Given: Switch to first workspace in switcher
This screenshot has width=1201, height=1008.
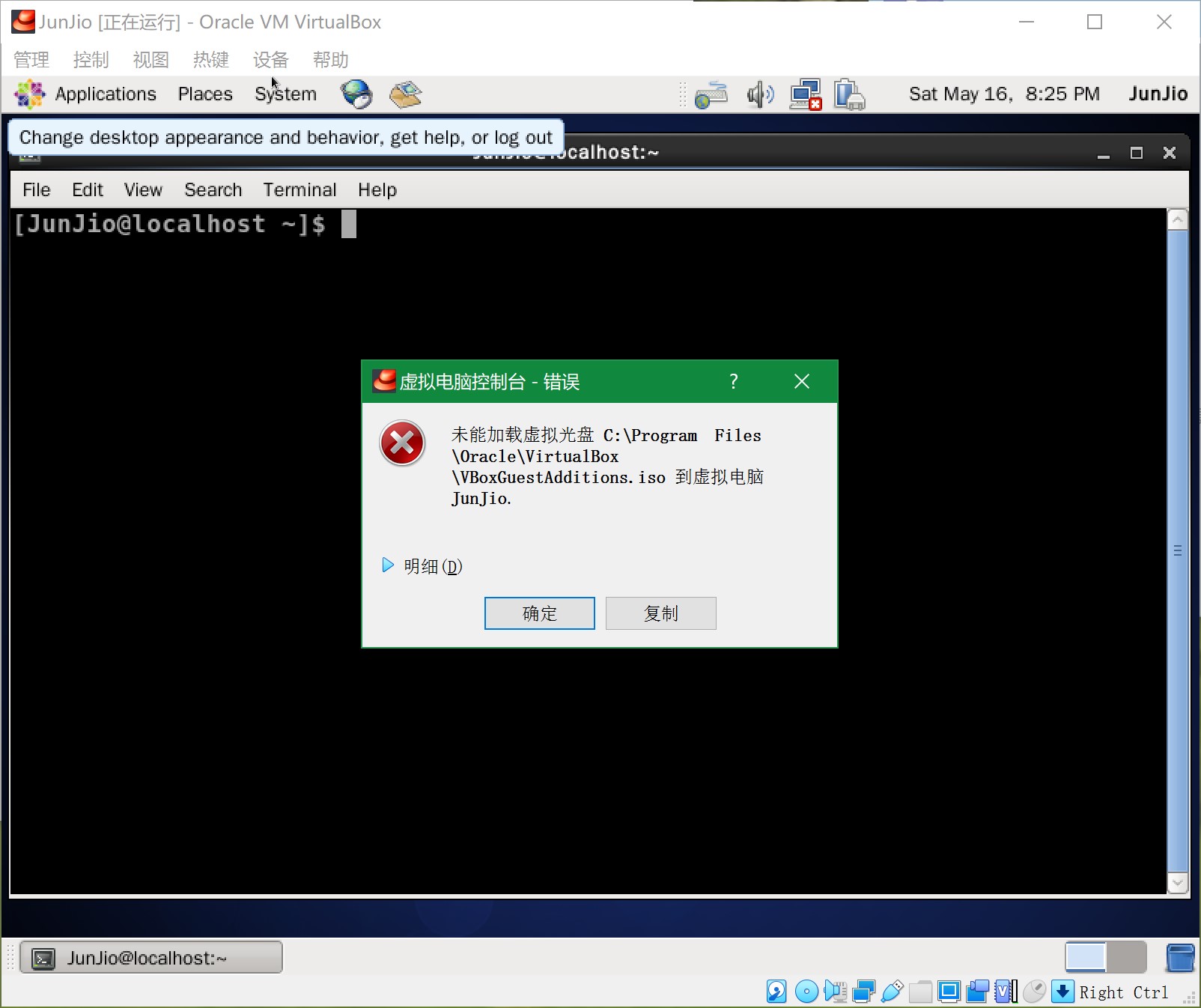Looking at the screenshot, I should point(1086,957).
